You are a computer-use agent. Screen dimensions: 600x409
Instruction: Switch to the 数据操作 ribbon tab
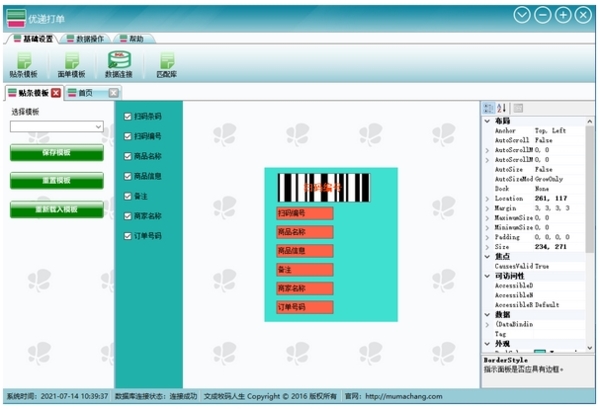(x=85, y=39)
